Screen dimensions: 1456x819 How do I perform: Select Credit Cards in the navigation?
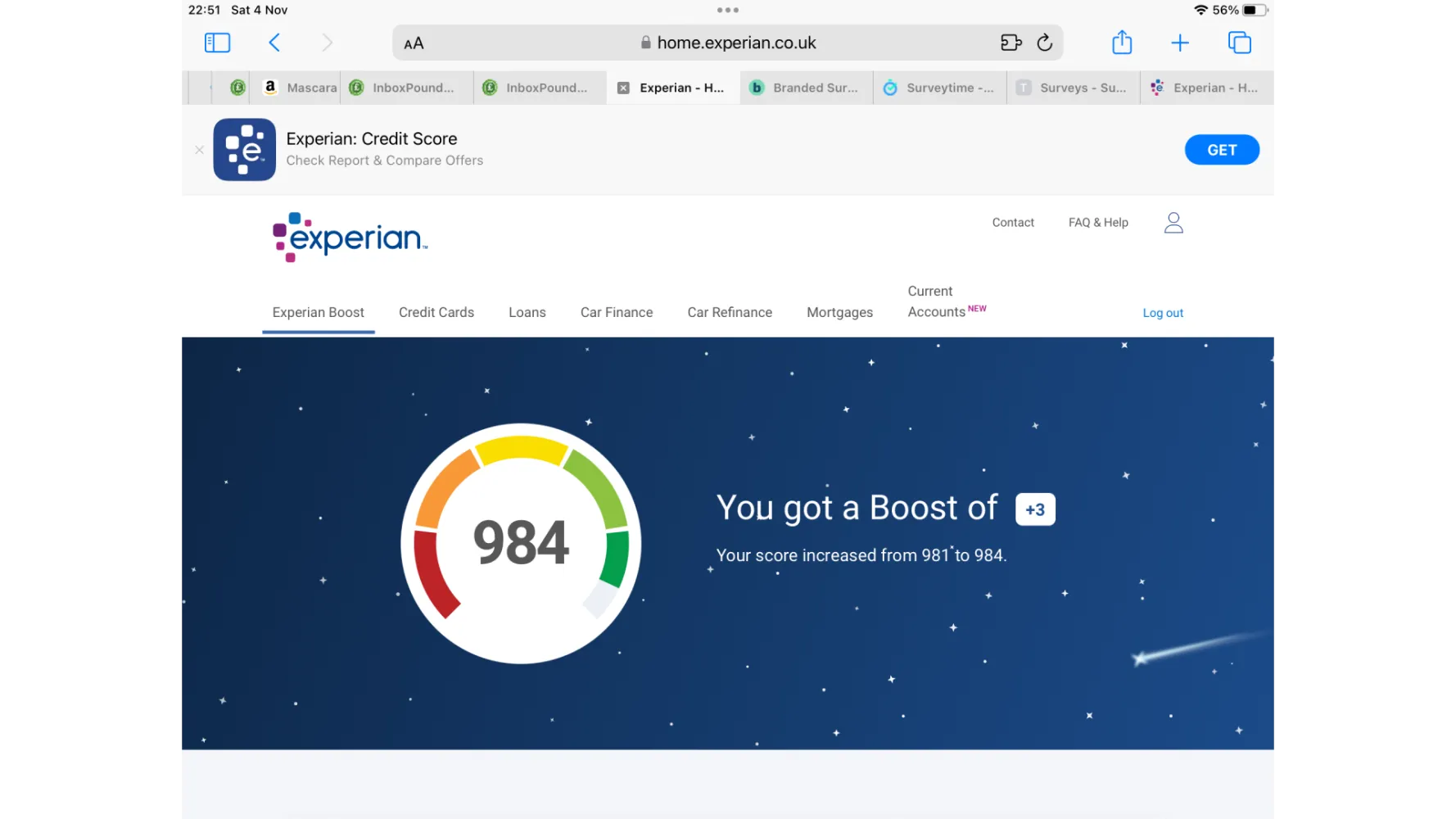[x=436, y=312]
